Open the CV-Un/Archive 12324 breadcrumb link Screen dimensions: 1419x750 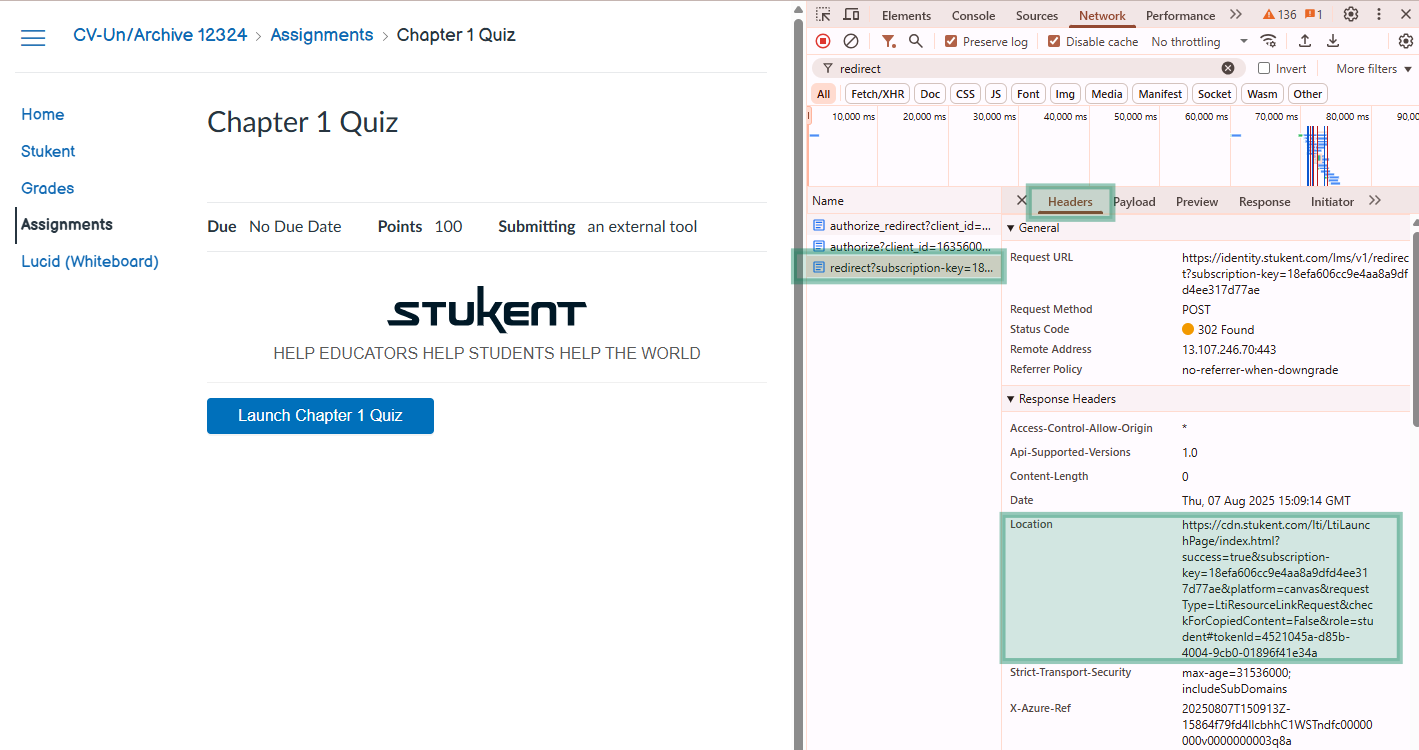[160, 35]
